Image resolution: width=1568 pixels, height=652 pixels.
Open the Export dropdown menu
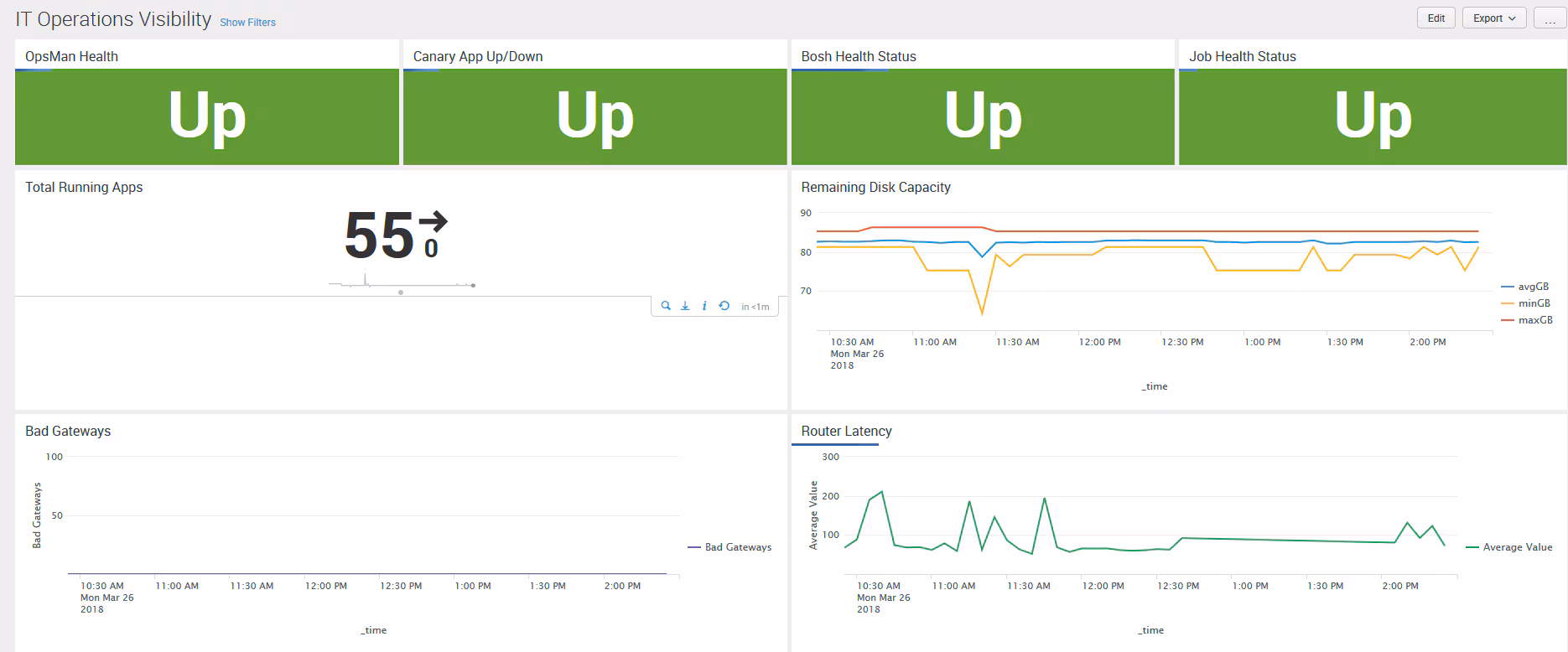coord(1493,18)
